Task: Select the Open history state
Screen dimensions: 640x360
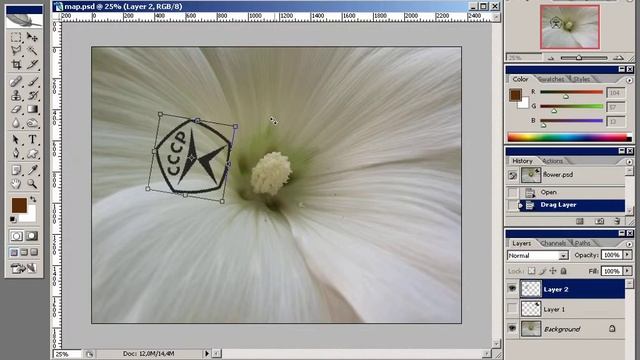Action: tap(565, 192)
